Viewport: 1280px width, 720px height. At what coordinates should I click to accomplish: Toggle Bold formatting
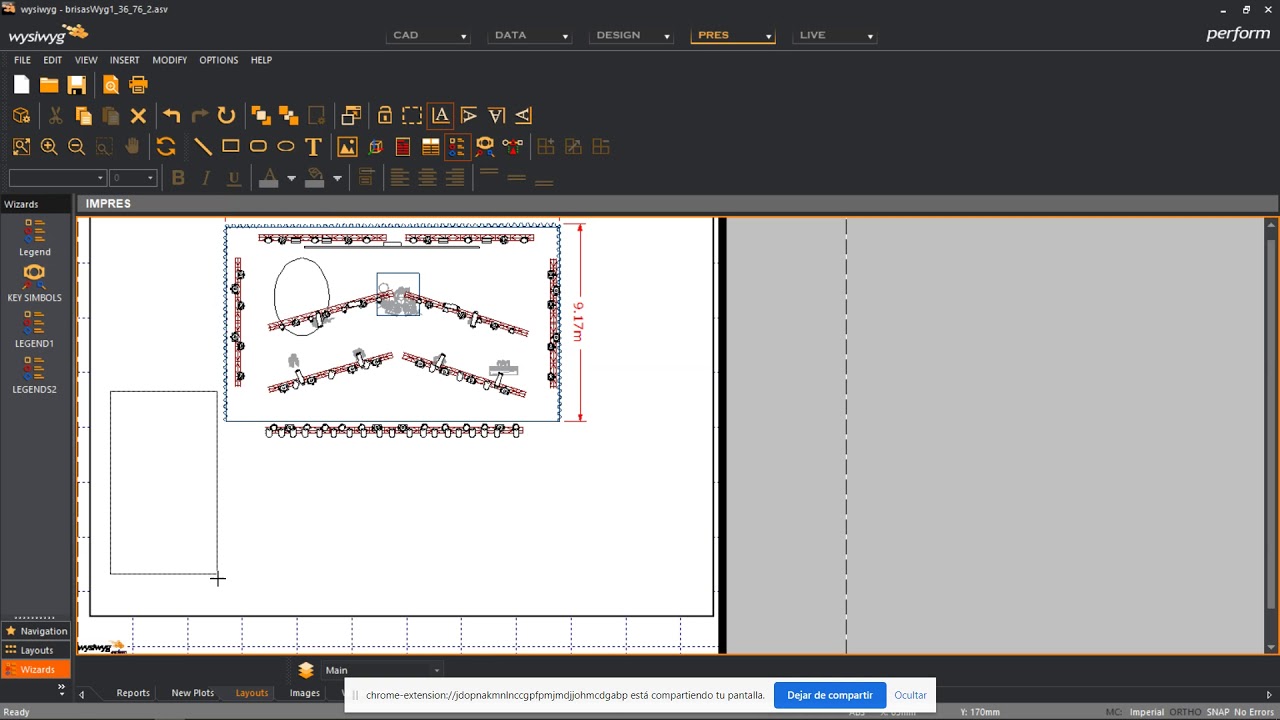(x=178, y=178)
